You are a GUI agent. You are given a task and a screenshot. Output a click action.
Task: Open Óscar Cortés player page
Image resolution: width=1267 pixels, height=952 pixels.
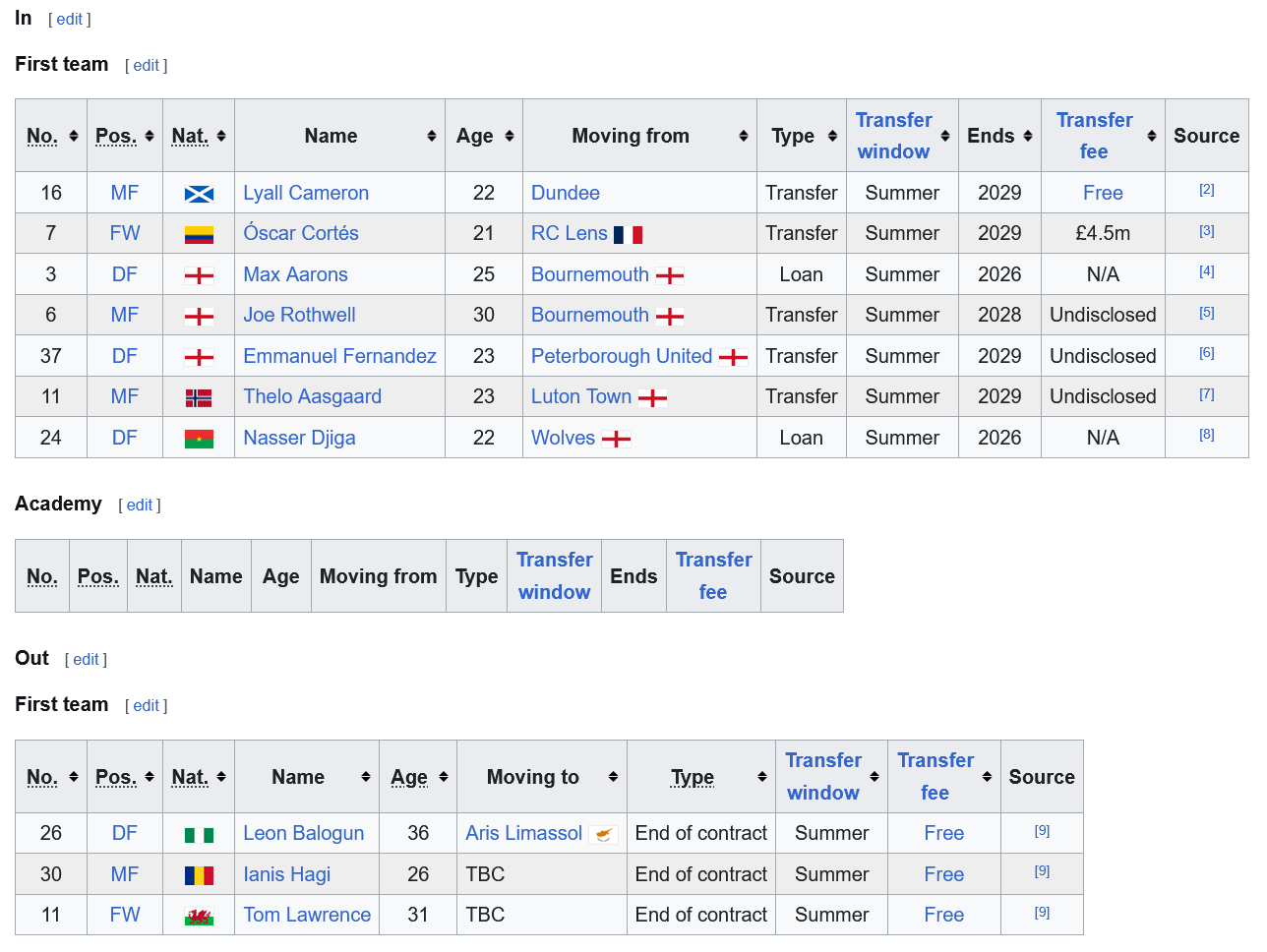pyautogui.click(x=301, y=234)
